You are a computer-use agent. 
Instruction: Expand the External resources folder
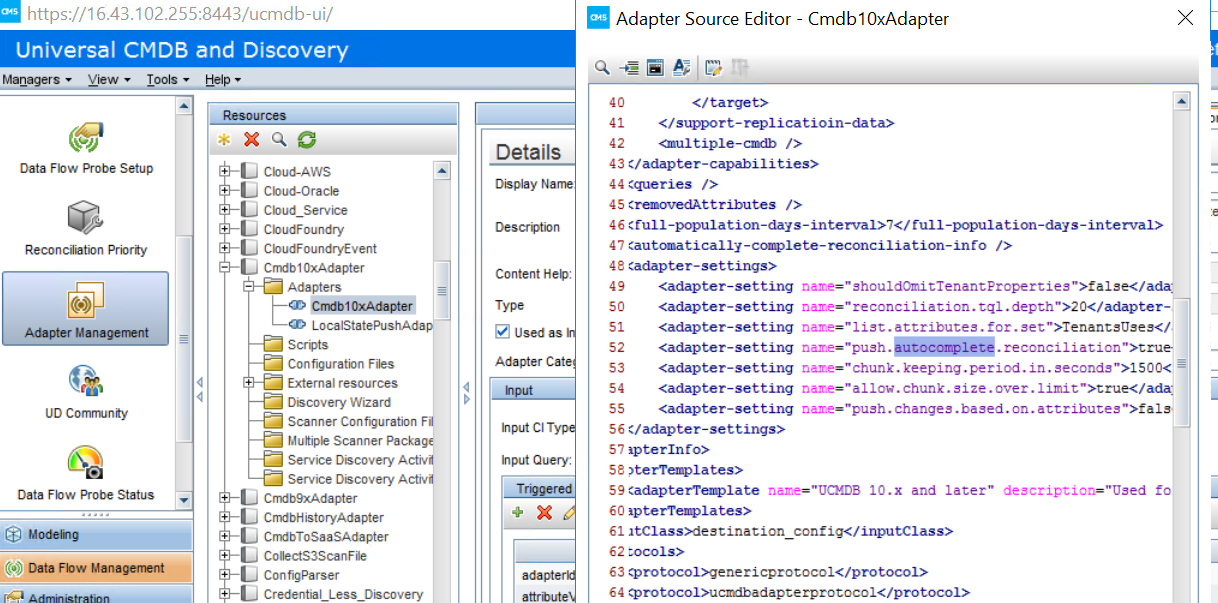pos(250,383)
